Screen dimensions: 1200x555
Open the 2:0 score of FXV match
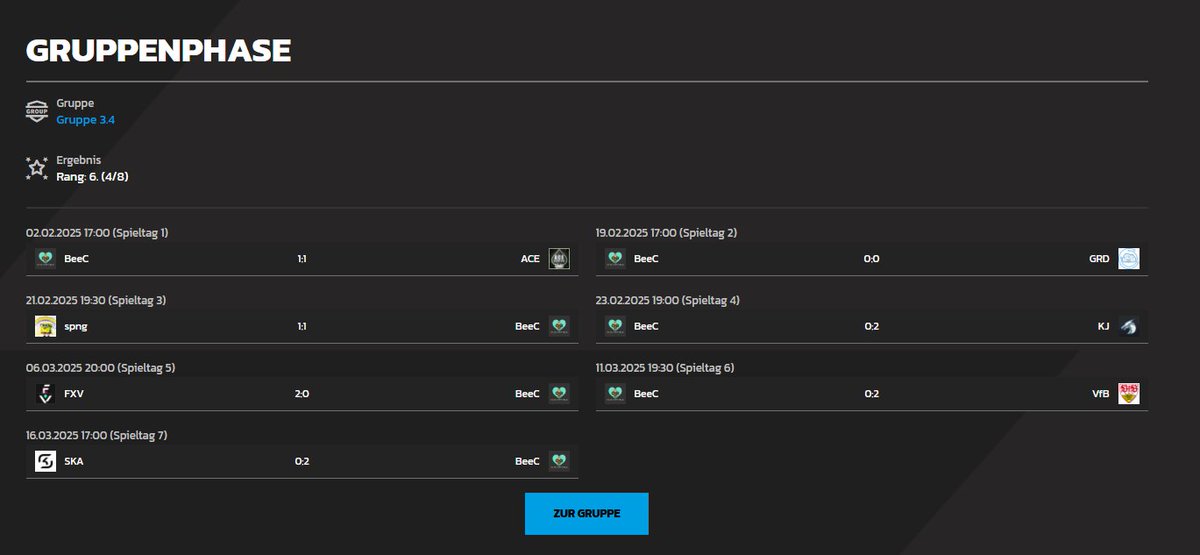tap(302, 394)
